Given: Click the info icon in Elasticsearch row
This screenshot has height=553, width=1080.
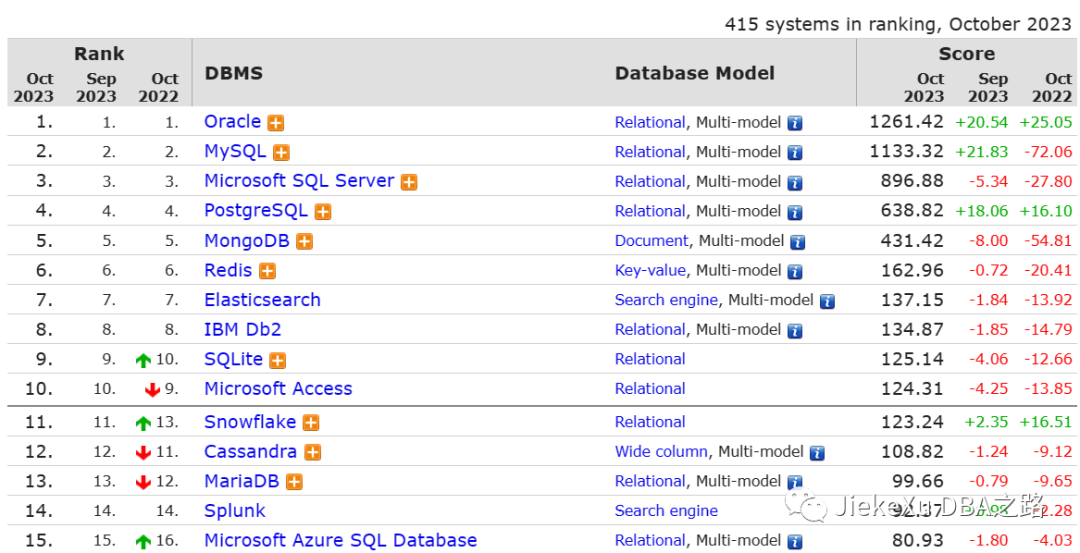Looking at the screenshot, I should 827,301.
